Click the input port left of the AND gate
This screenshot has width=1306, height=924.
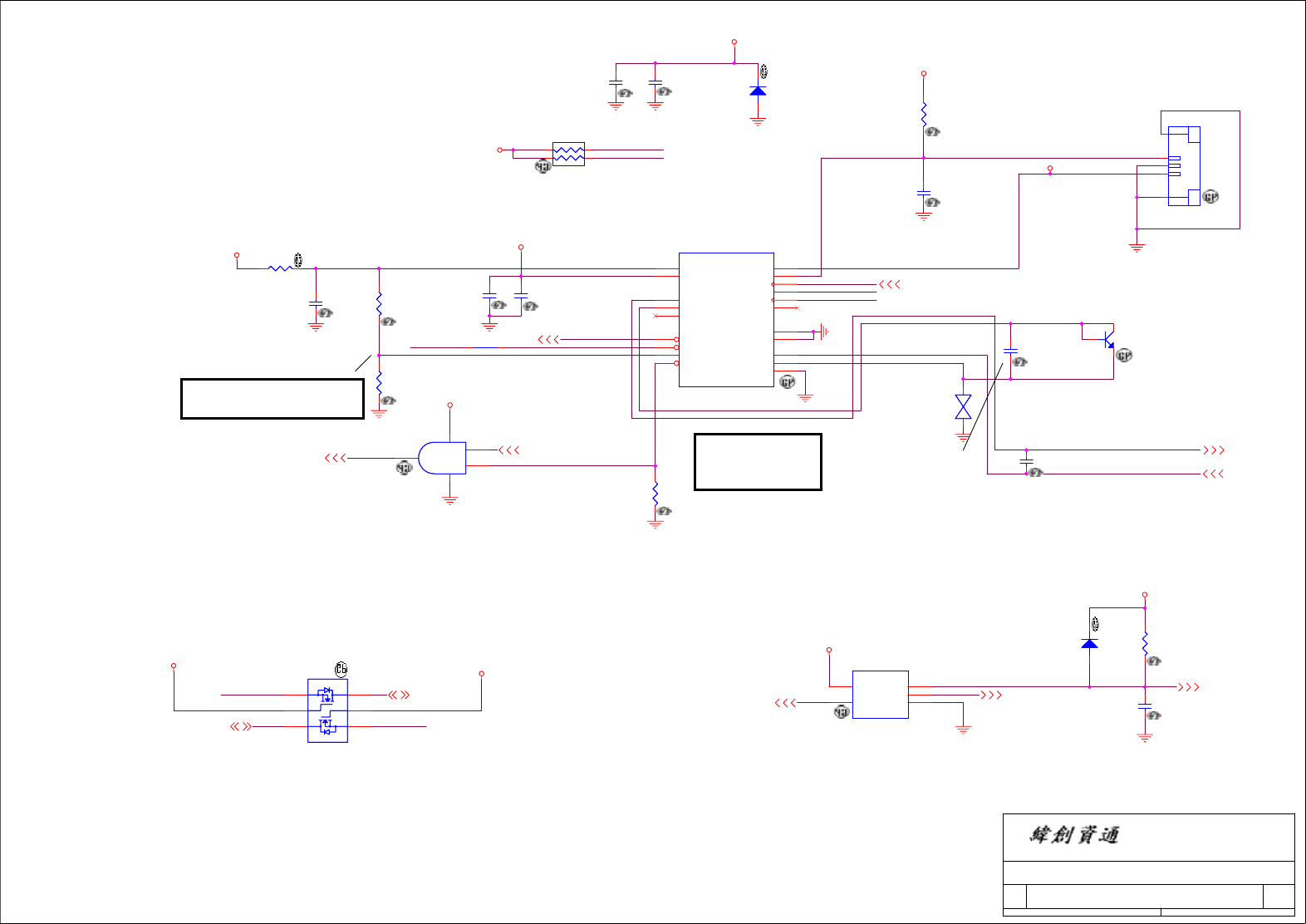click(x=335, y=458)
